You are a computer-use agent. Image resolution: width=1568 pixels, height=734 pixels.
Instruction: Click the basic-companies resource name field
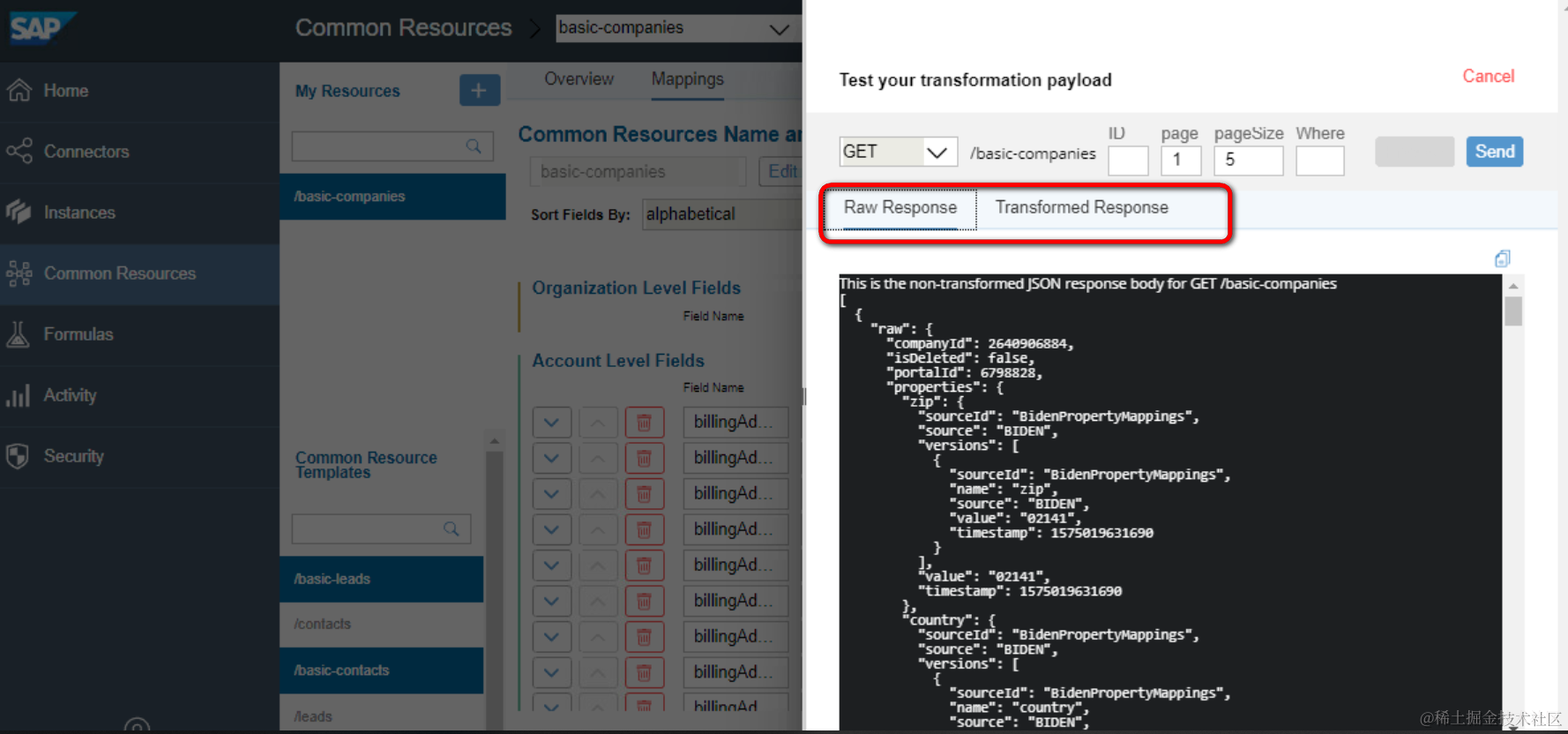(x=638, y=172)
